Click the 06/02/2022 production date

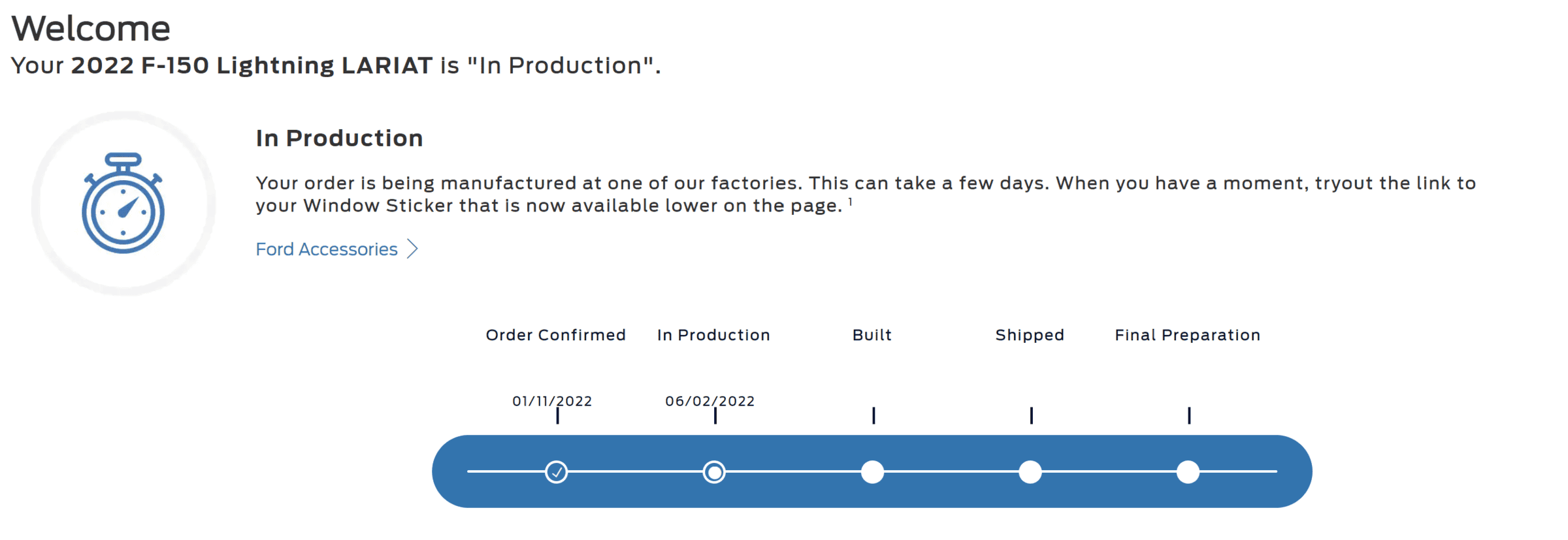pos(710,401)
